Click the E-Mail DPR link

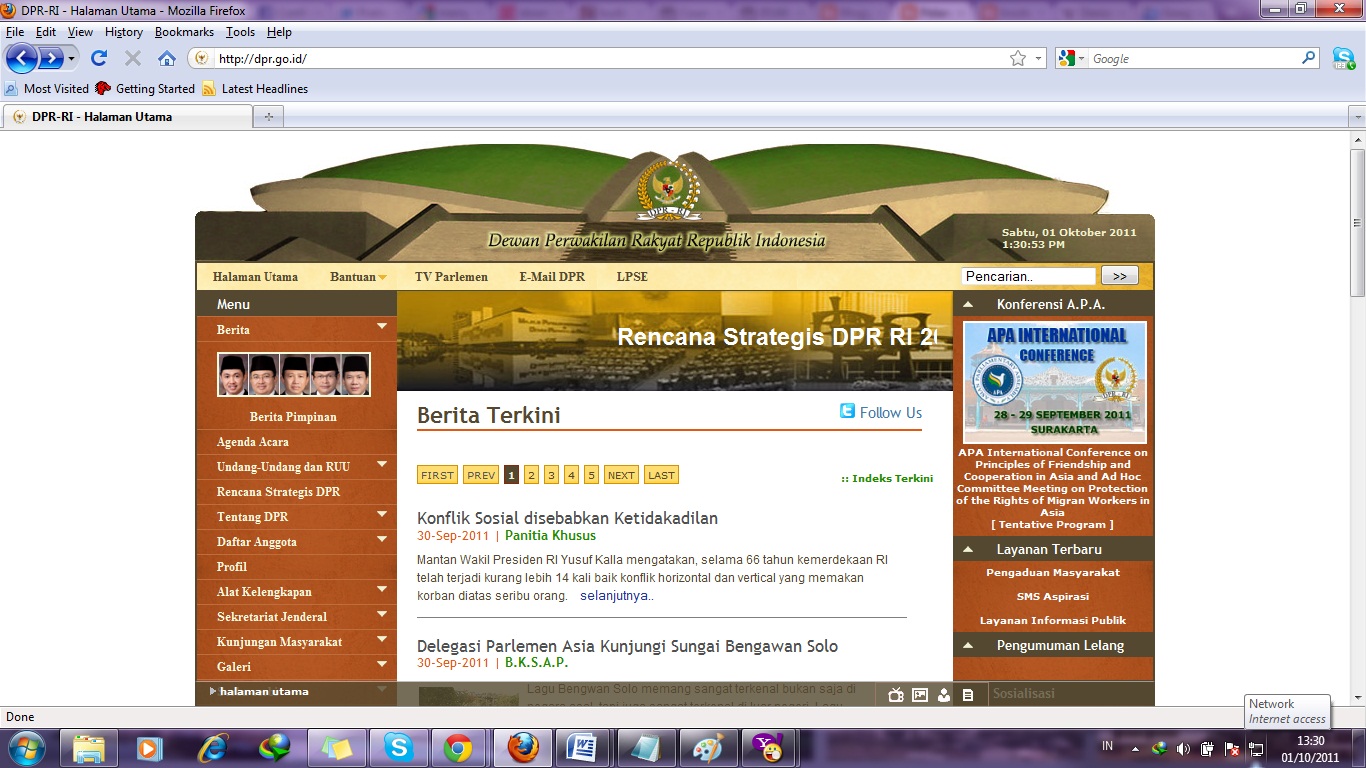click(x=552, y=277)
